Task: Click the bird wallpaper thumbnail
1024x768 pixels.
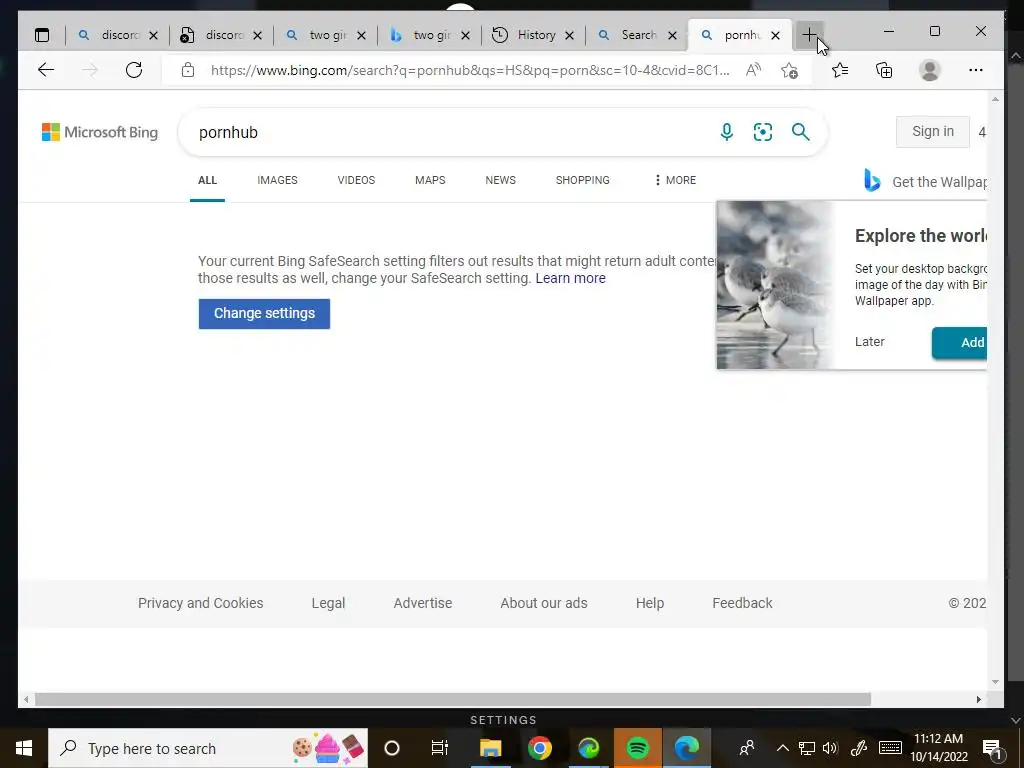Action: [775, 285]
